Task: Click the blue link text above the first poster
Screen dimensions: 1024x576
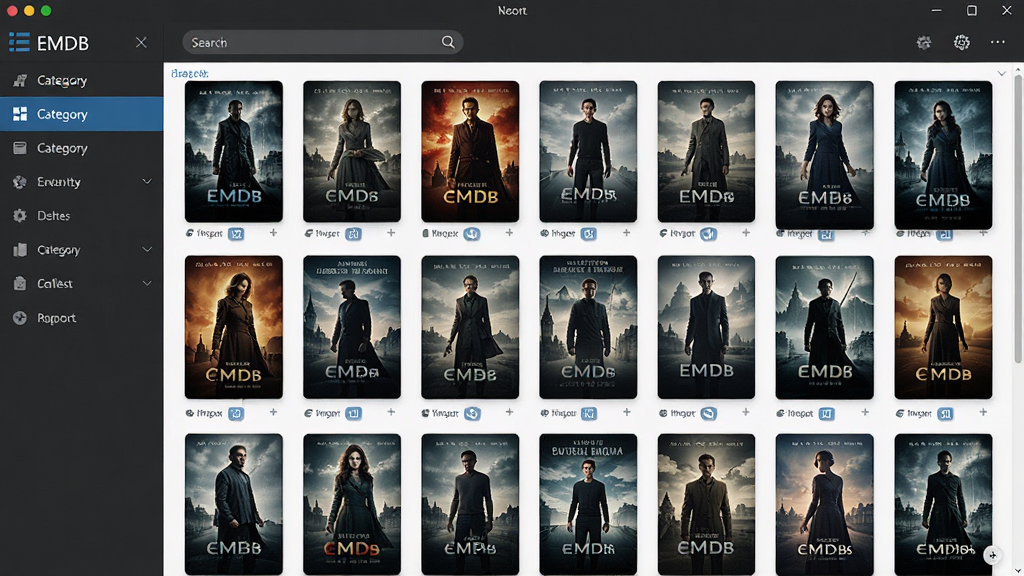Action: click(189, 73)
